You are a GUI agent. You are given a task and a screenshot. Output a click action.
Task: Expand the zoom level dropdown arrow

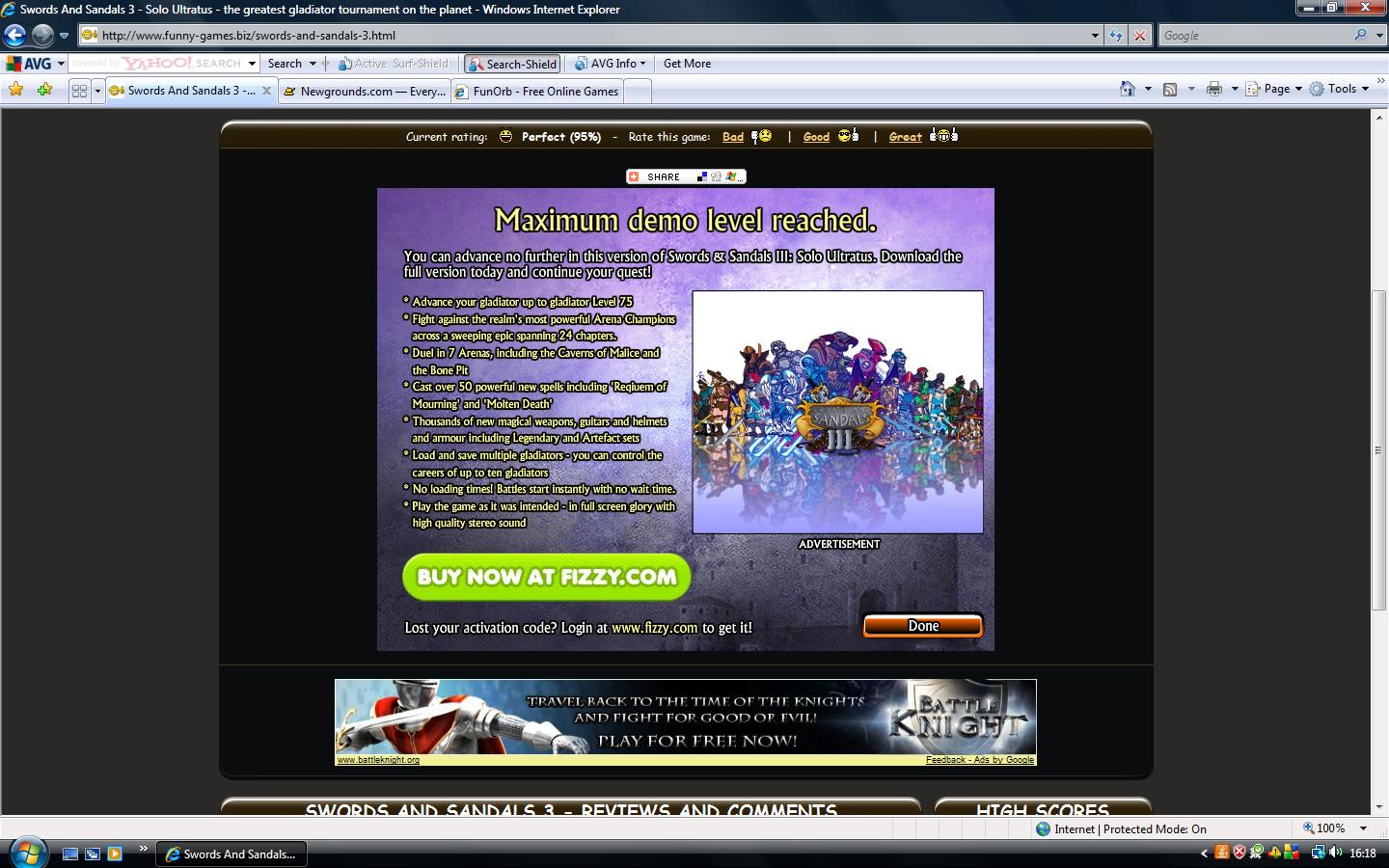[1363, 828]
